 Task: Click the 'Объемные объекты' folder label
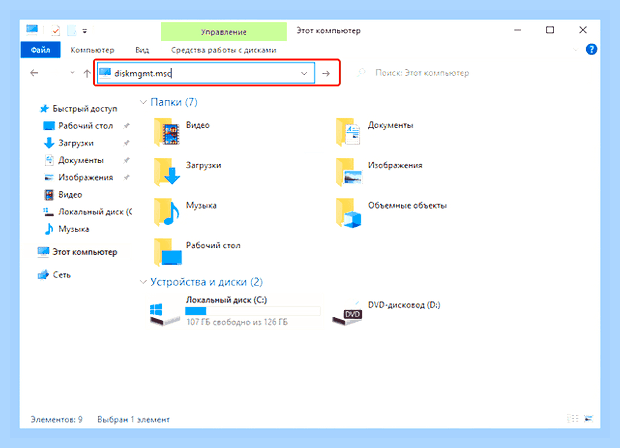click(x=407, y=205)
